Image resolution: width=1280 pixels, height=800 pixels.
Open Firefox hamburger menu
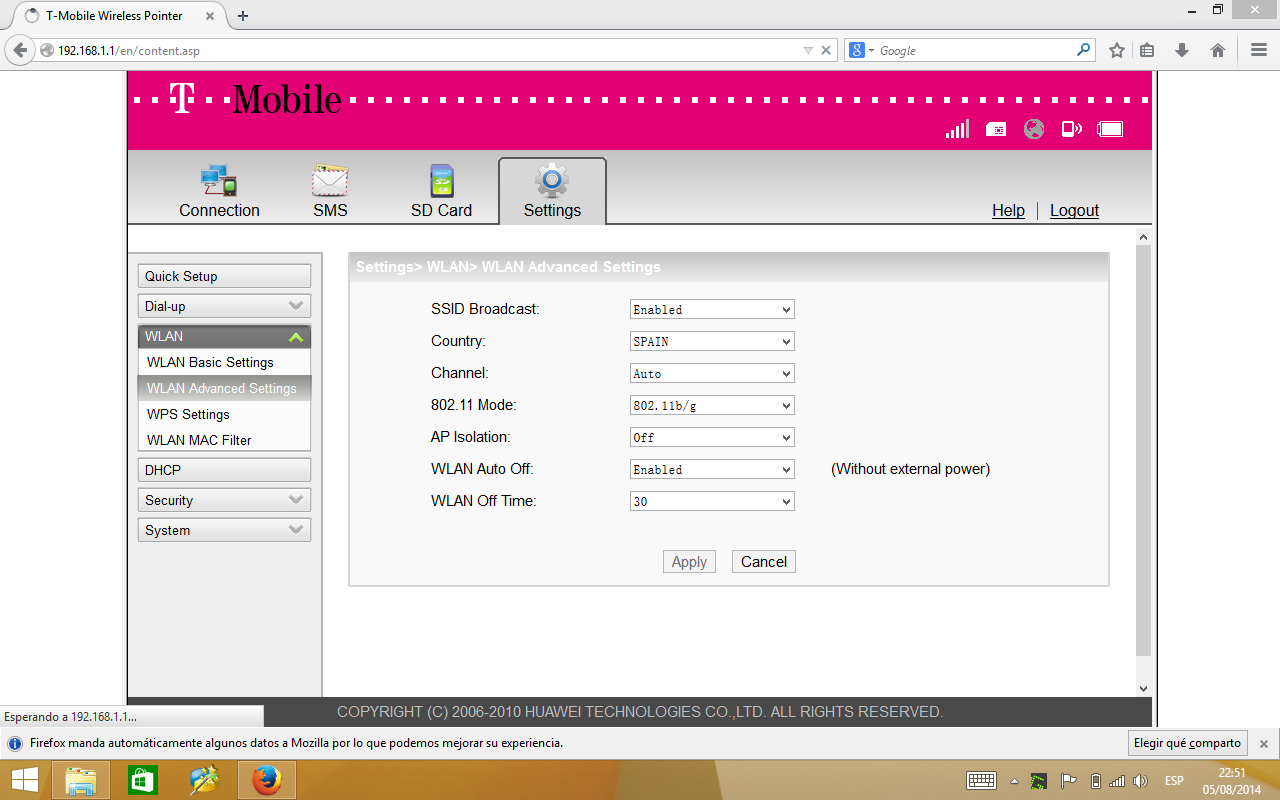point(1259,50)
